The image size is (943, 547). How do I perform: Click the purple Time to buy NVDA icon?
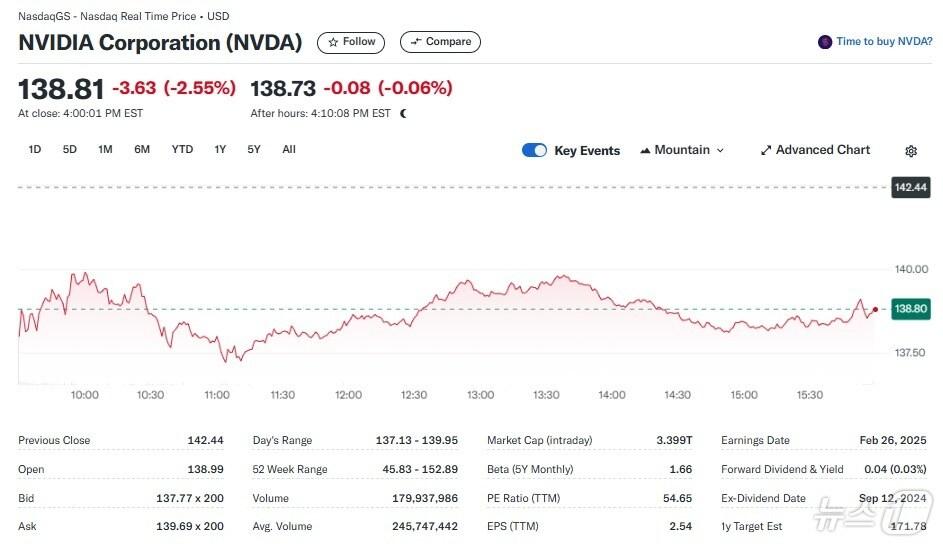click(x=825, y=42)
